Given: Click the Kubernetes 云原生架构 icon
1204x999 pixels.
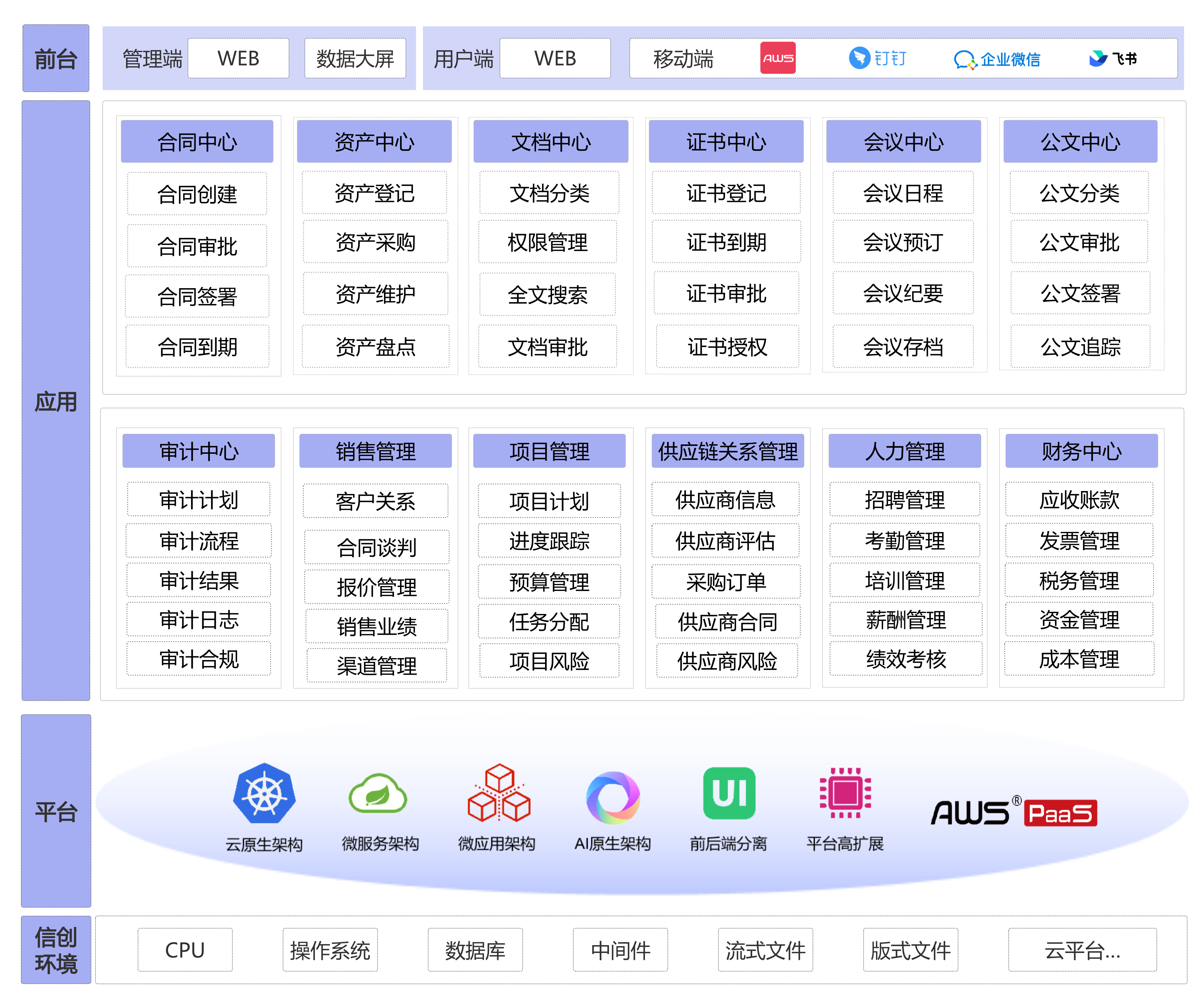Looking at the screenshot, I should click(264, 793).
